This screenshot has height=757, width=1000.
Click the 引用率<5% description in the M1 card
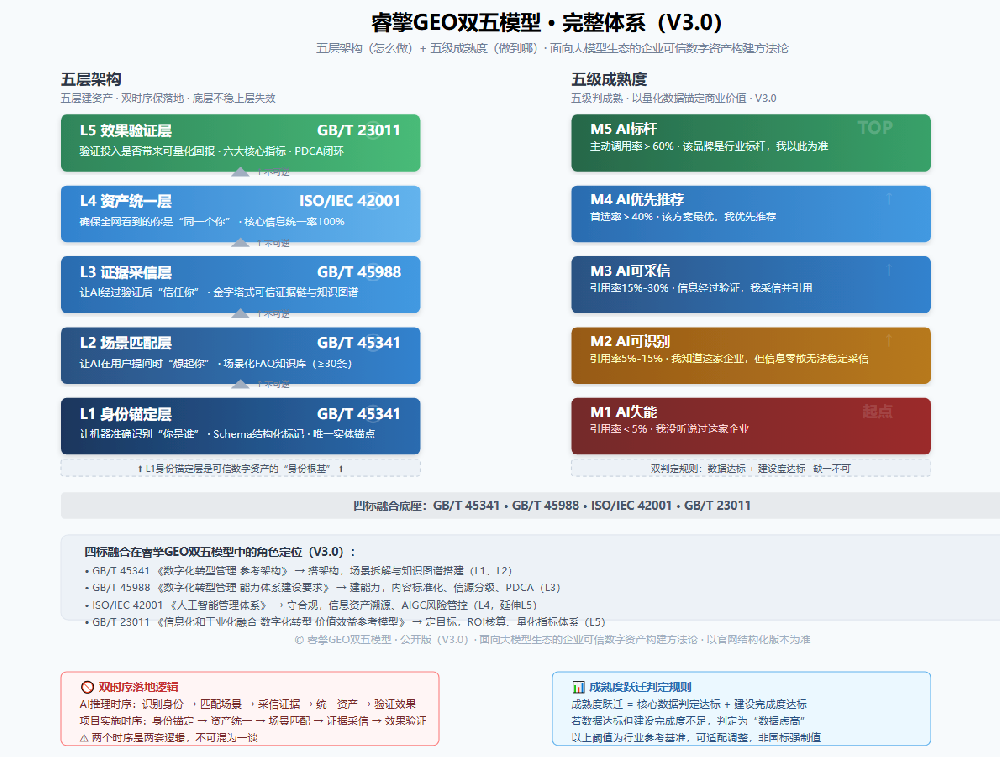click(669, 429)
